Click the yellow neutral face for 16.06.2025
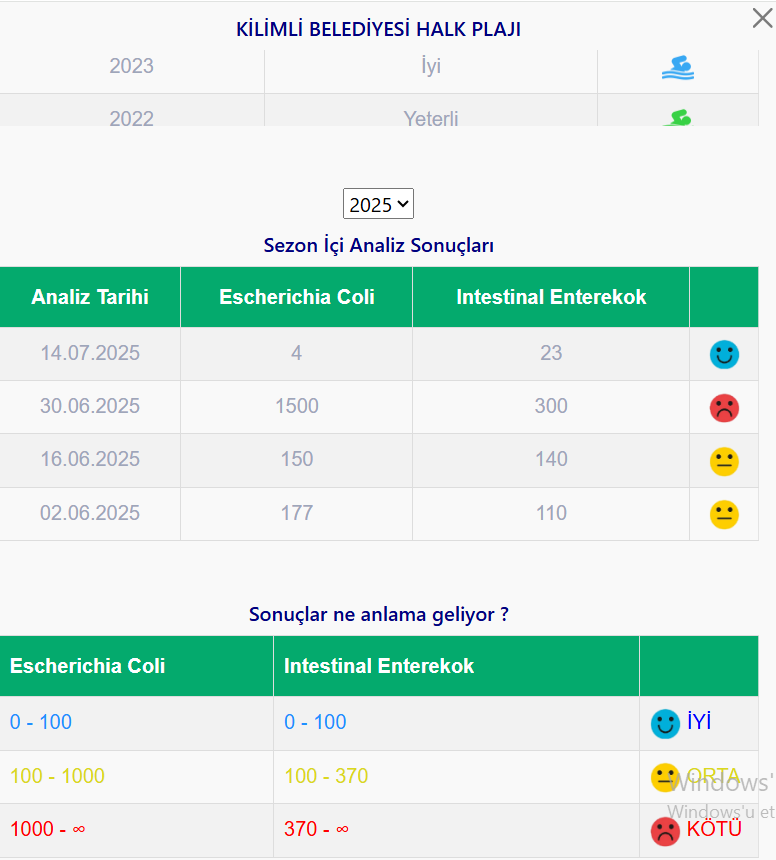776x860 pixels. pos(724,461)
